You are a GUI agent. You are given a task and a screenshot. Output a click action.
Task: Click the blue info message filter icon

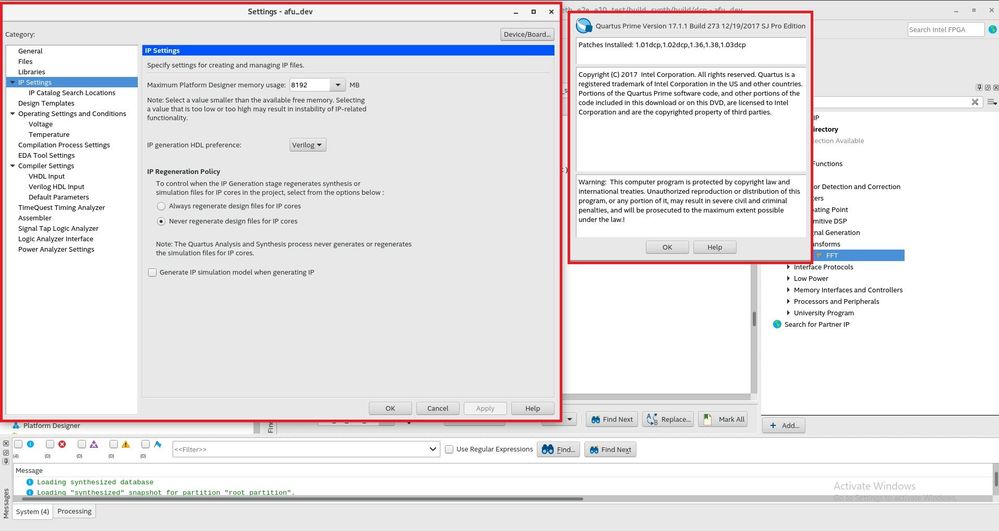click(x=31, y=444)
